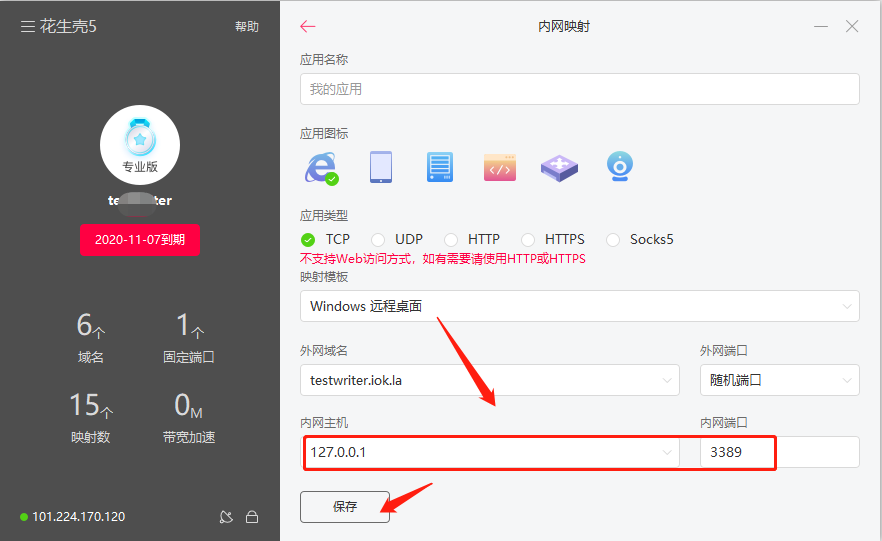Click the 1个 固定端口 statistic
The image size is (882, 541).
pyautogui.click(x=189, y=338)
